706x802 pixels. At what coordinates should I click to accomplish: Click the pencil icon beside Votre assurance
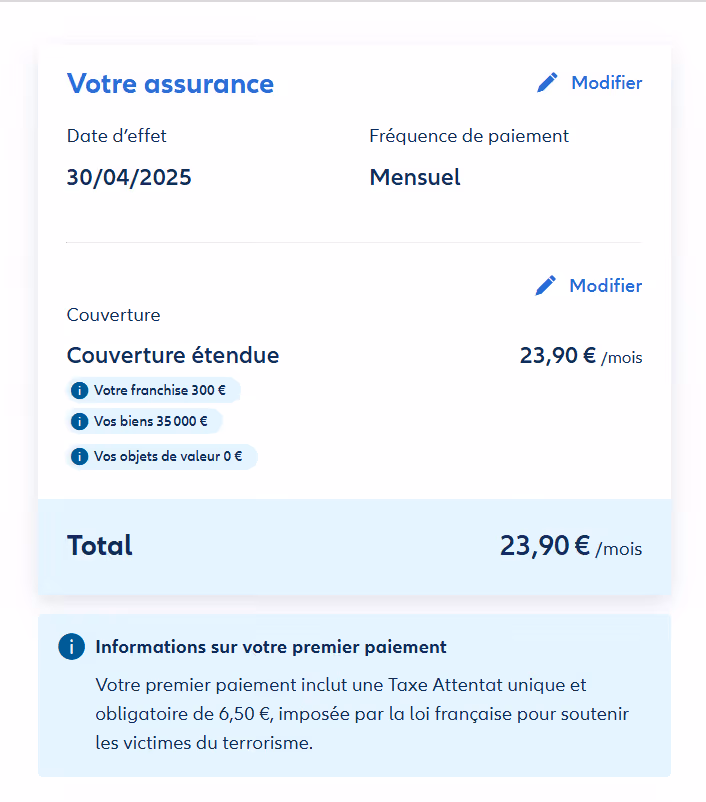(x=547, y=83)
